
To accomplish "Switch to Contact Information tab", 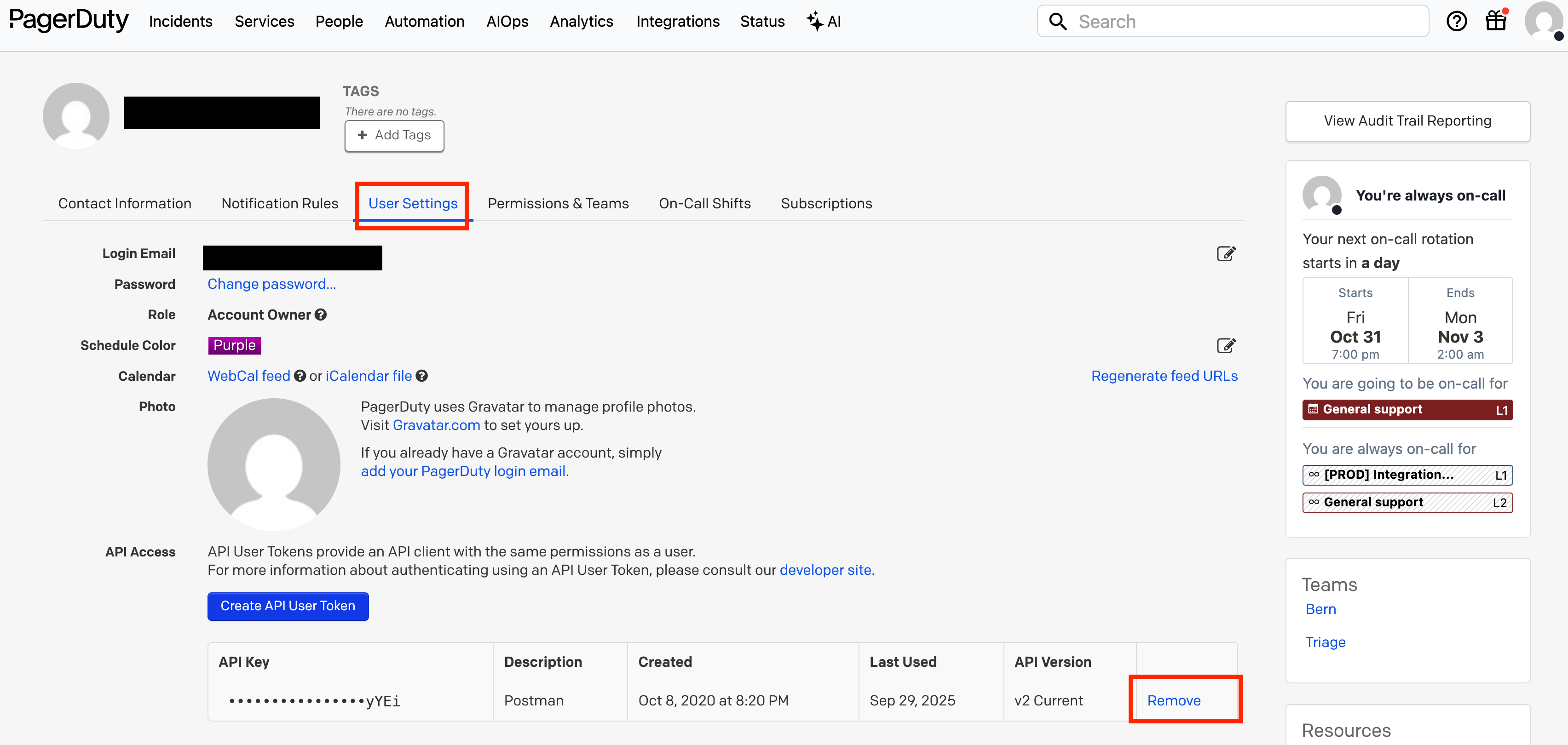I will tap(125, 204).
